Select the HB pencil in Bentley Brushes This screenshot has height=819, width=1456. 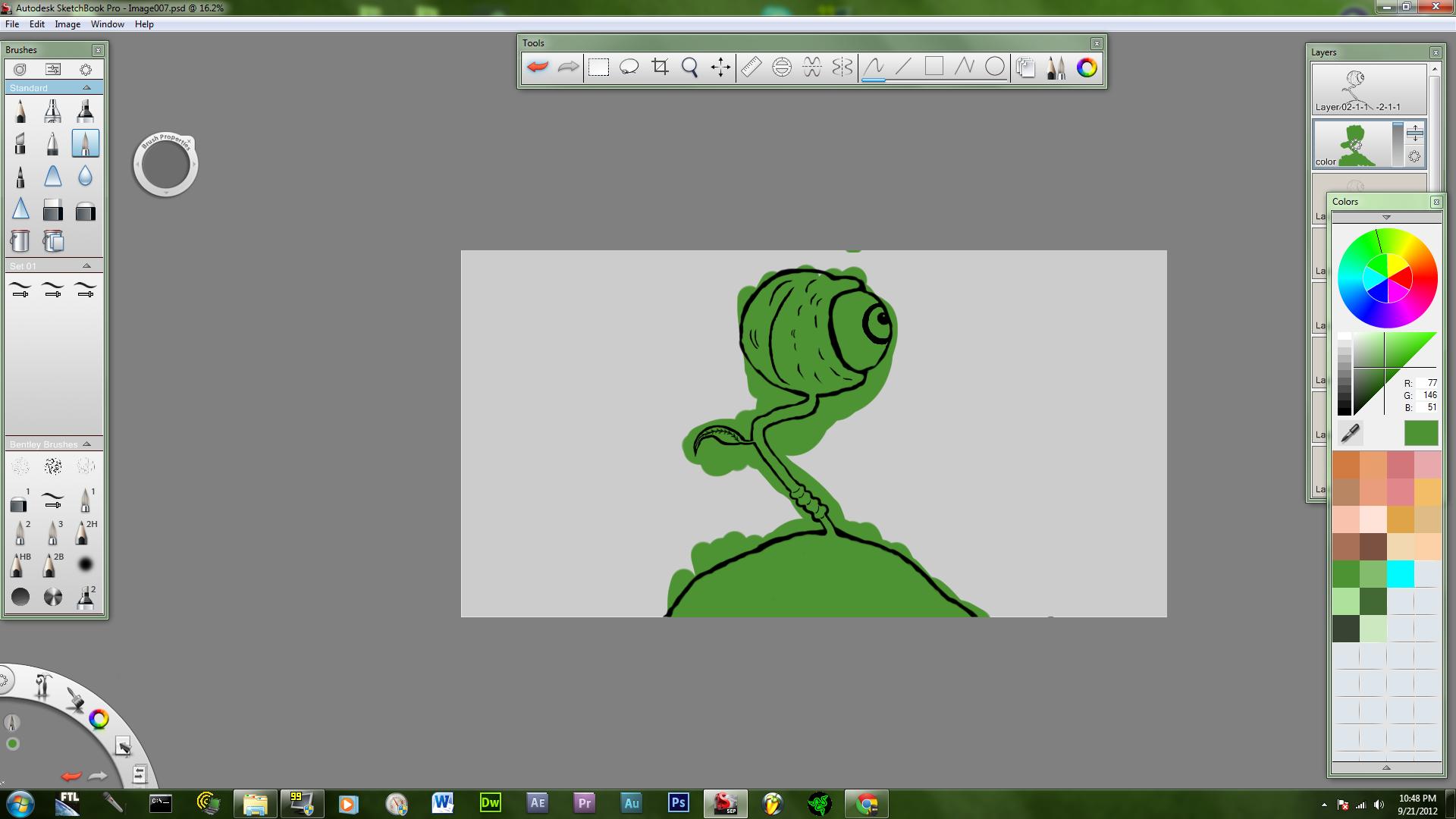(x=20, y=565)
